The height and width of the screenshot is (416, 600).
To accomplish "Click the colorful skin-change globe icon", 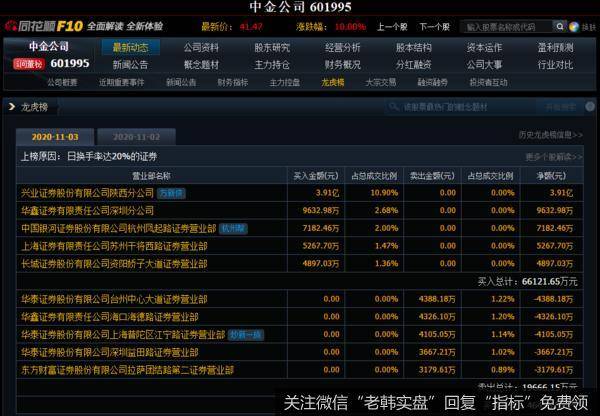I will 574,27.
